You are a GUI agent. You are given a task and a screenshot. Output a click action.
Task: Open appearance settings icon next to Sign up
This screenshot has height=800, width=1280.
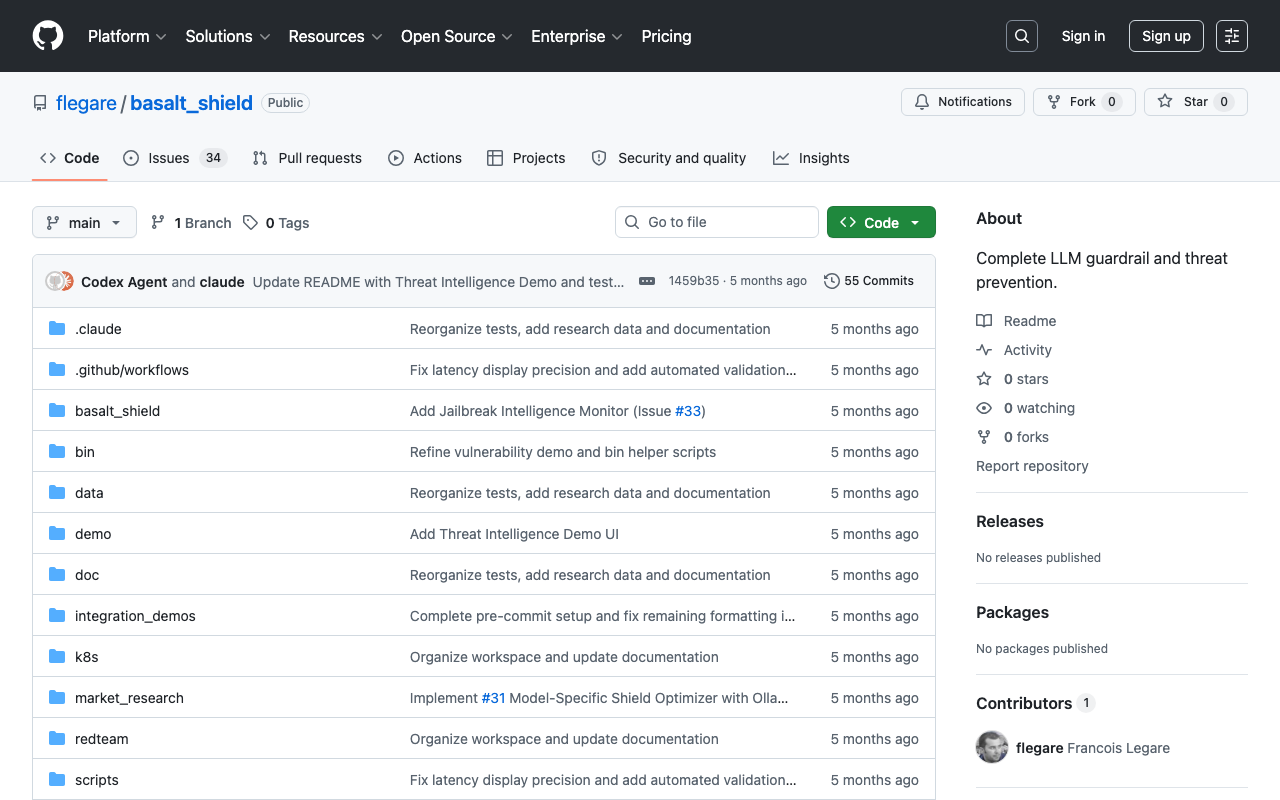coord(1232,36)
